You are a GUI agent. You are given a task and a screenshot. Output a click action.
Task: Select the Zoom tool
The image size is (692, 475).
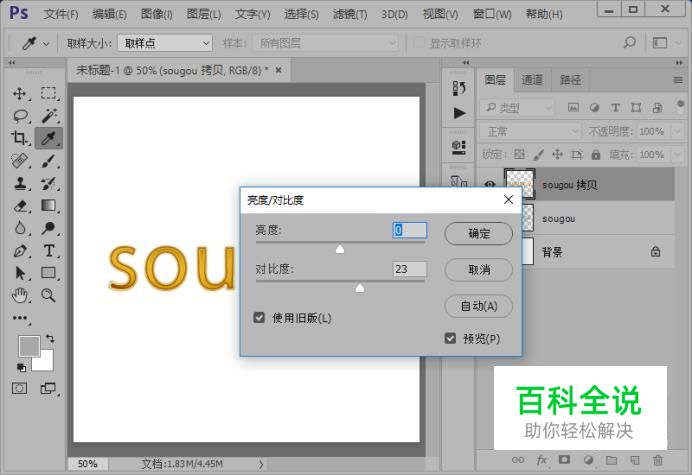(49, 295)
